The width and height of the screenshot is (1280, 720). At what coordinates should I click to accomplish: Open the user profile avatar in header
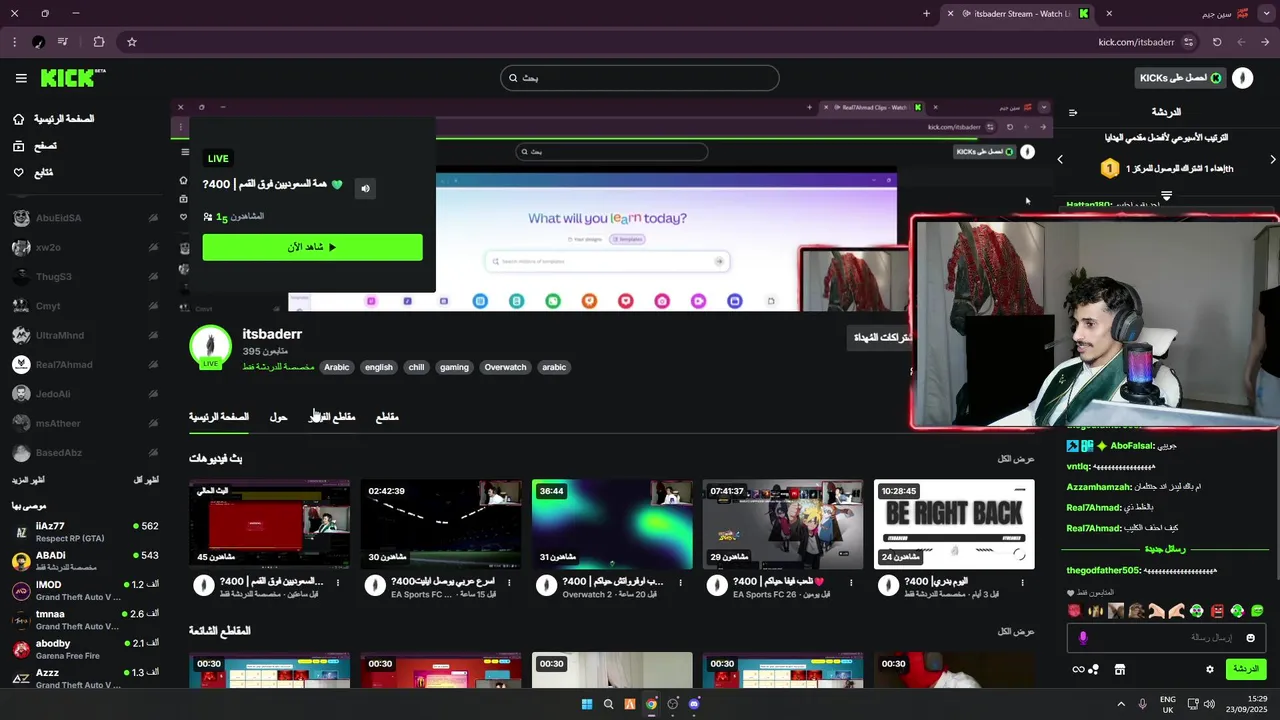(1242, 78)
